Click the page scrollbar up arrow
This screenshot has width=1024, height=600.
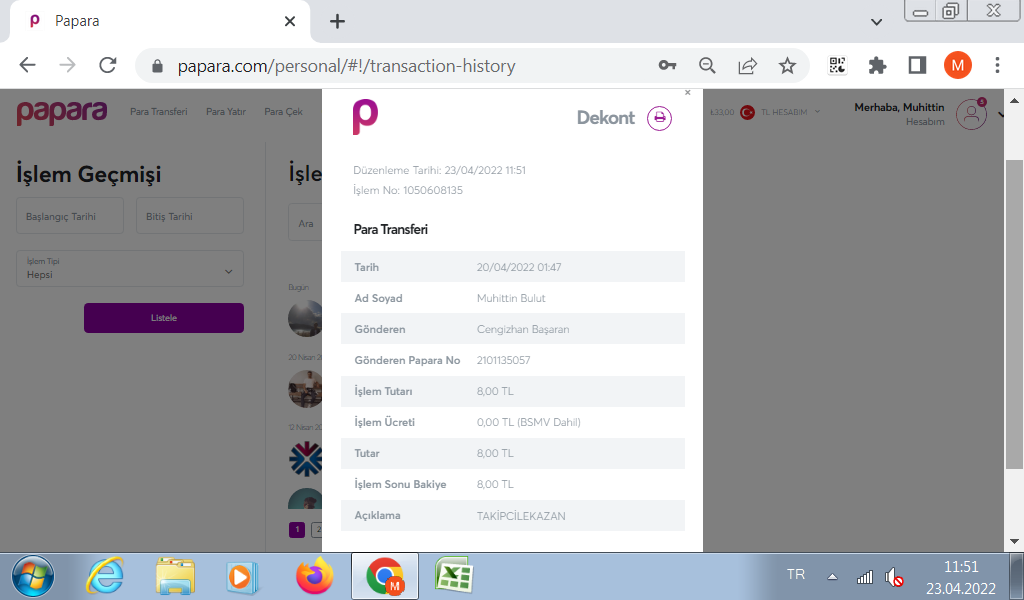tap(1014, 101)
